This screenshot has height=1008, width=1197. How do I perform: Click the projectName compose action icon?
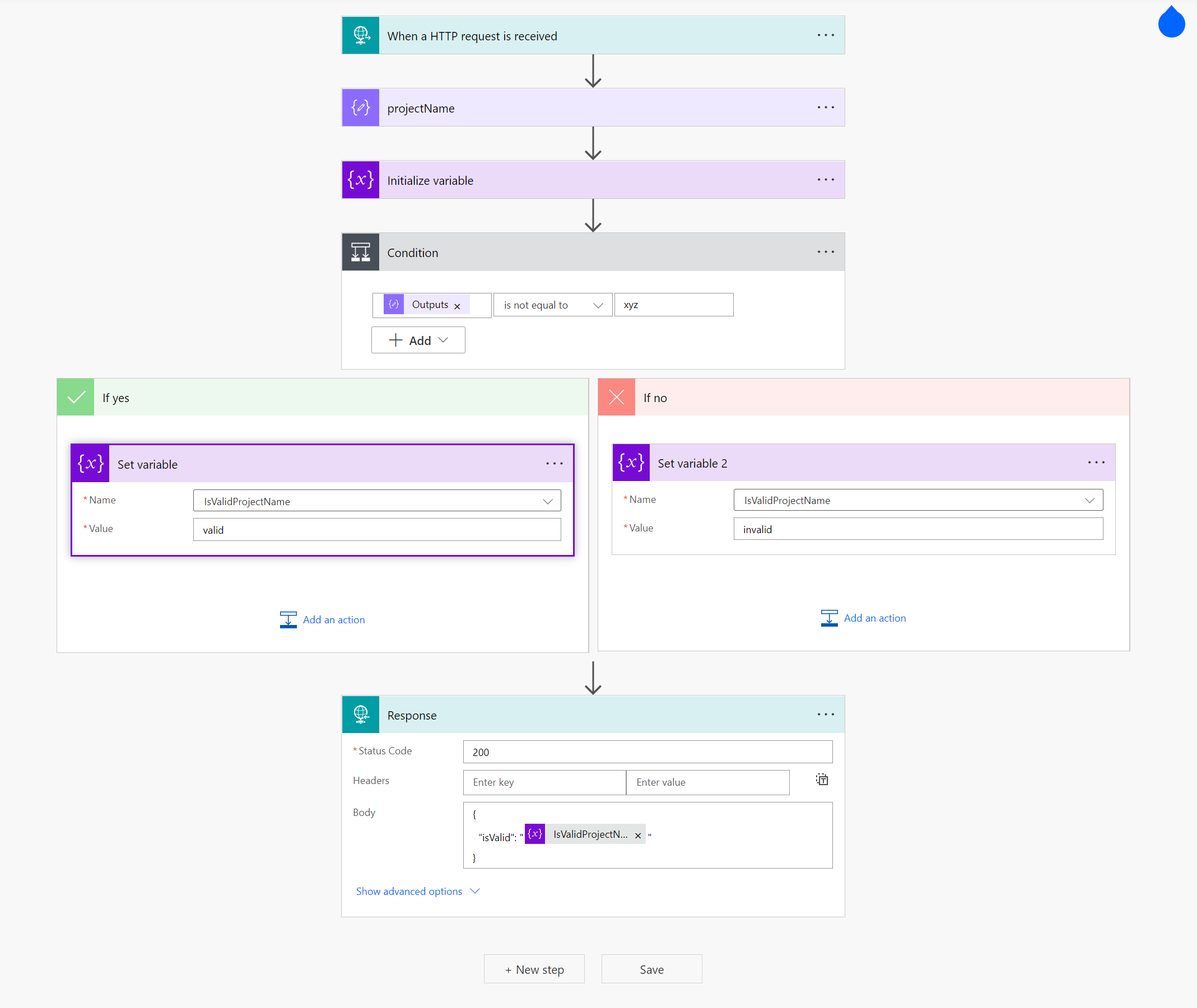360,108
